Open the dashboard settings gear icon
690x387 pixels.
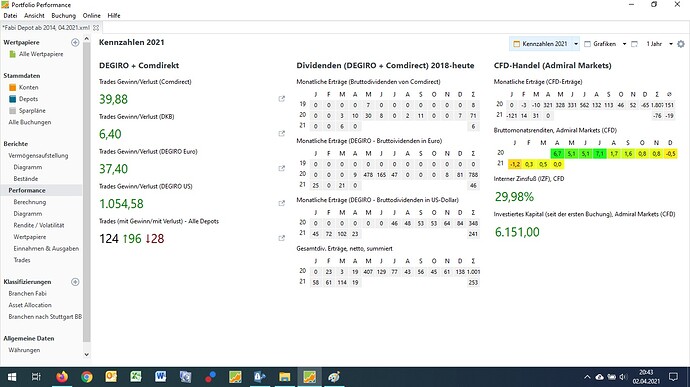pos(681,44)
